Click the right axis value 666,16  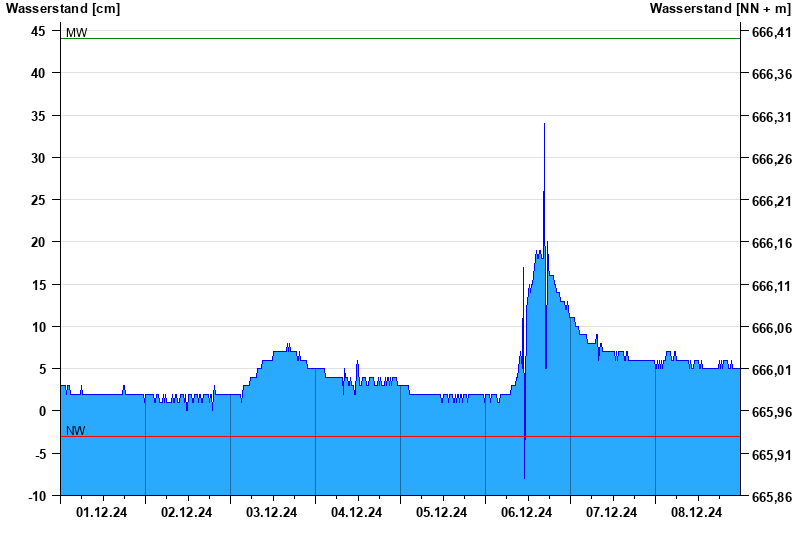tap(772, 243)
